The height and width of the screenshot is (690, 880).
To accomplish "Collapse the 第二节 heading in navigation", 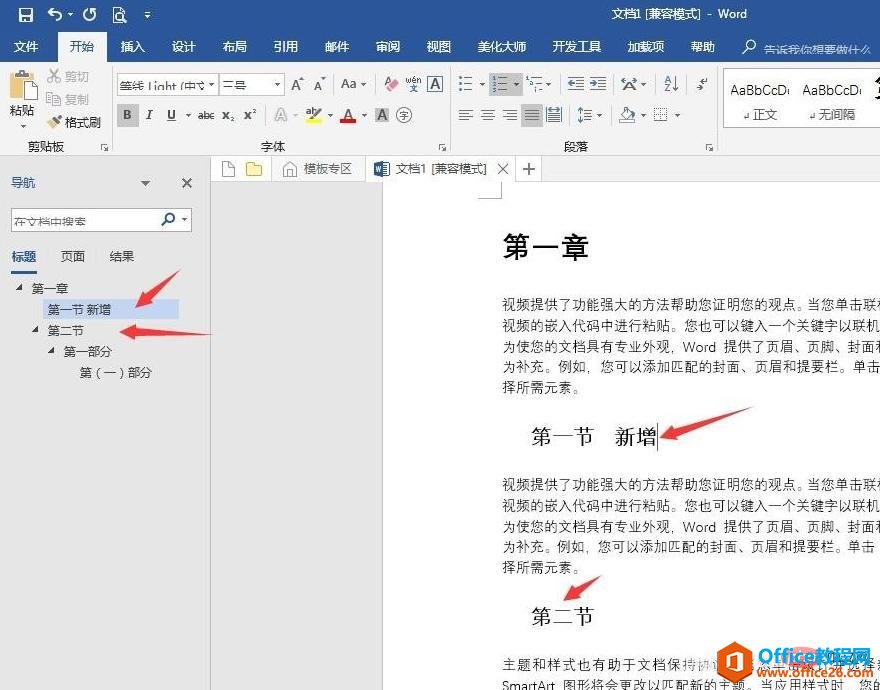I will [x=36, y=330].
